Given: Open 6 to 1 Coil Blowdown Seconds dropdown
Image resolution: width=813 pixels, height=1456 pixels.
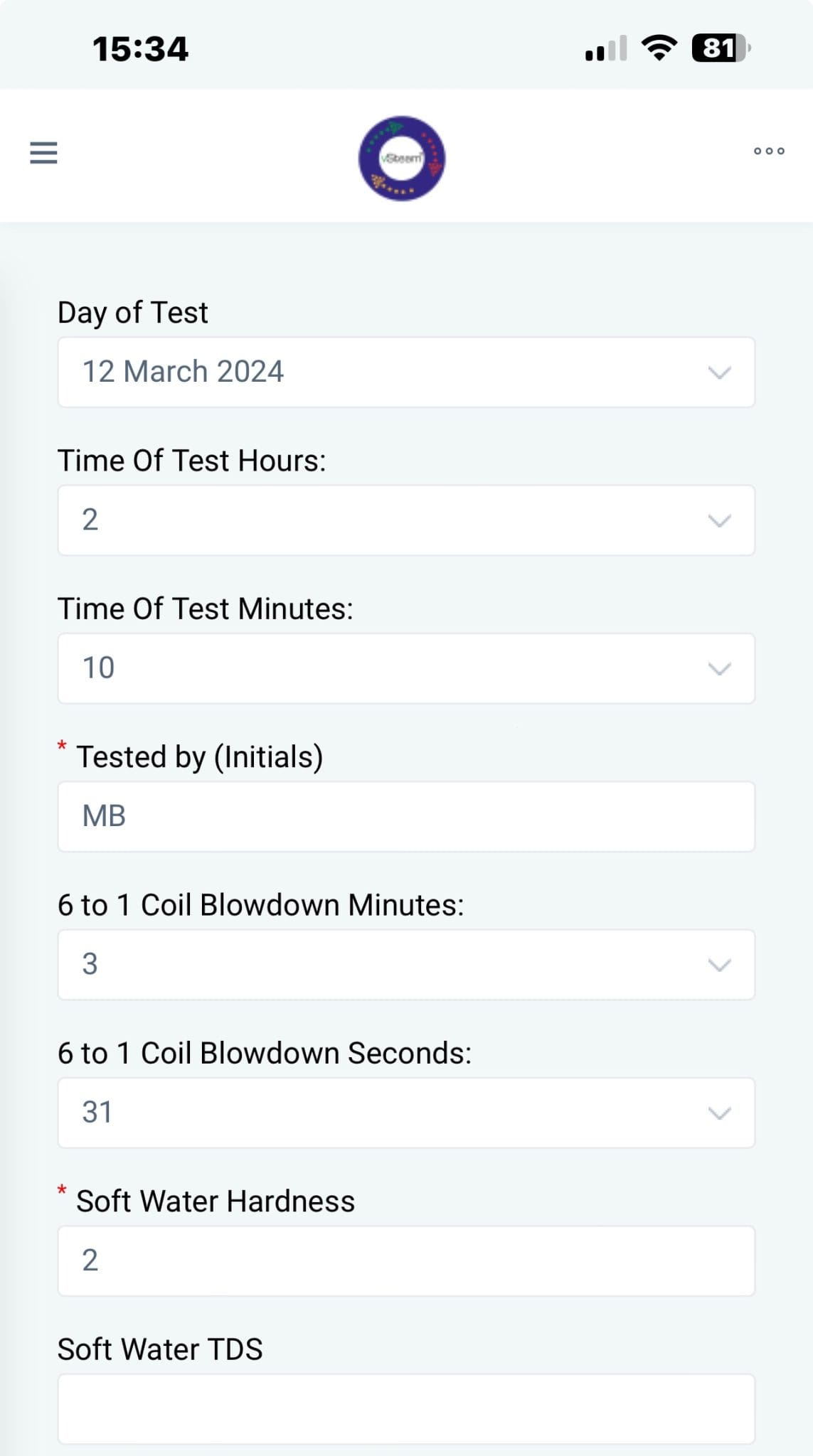Looking at the screenshot, I should (405, 1113).
